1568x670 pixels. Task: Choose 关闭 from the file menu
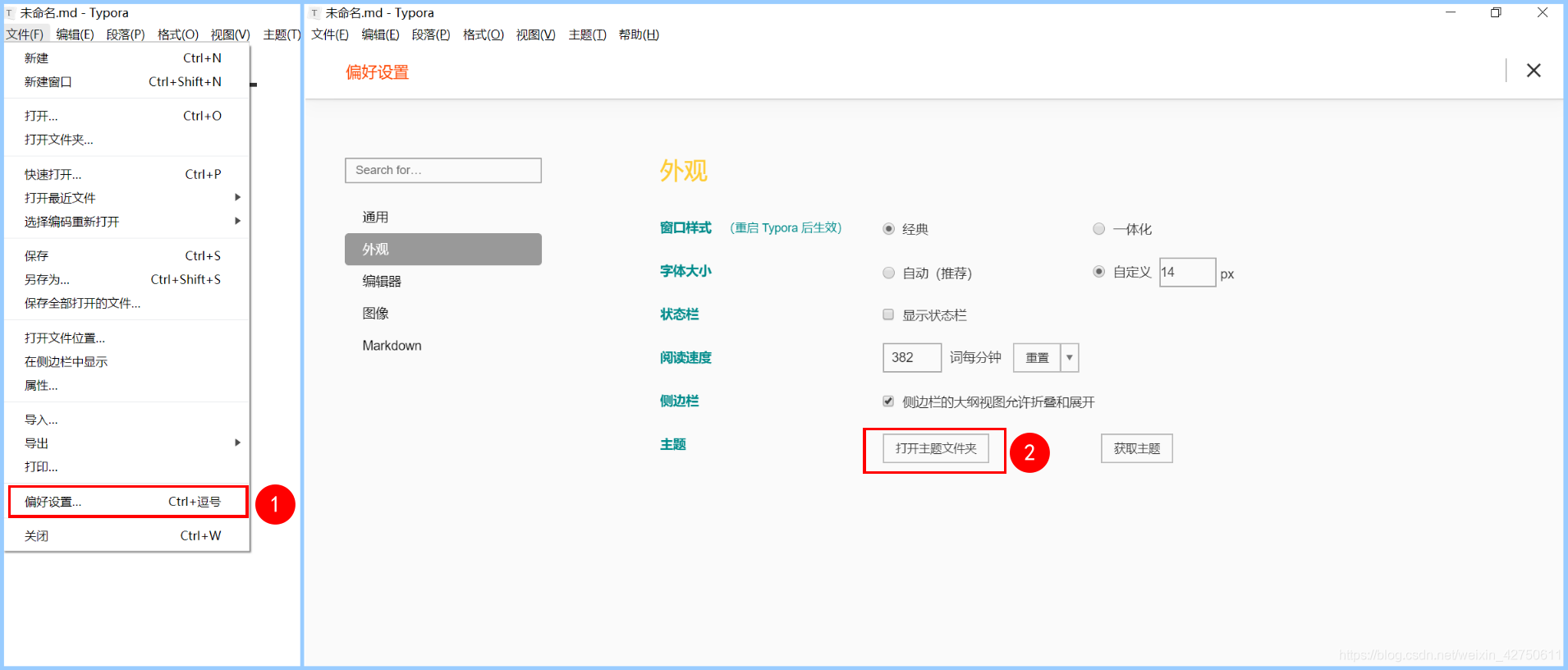[x=126, y=536]
